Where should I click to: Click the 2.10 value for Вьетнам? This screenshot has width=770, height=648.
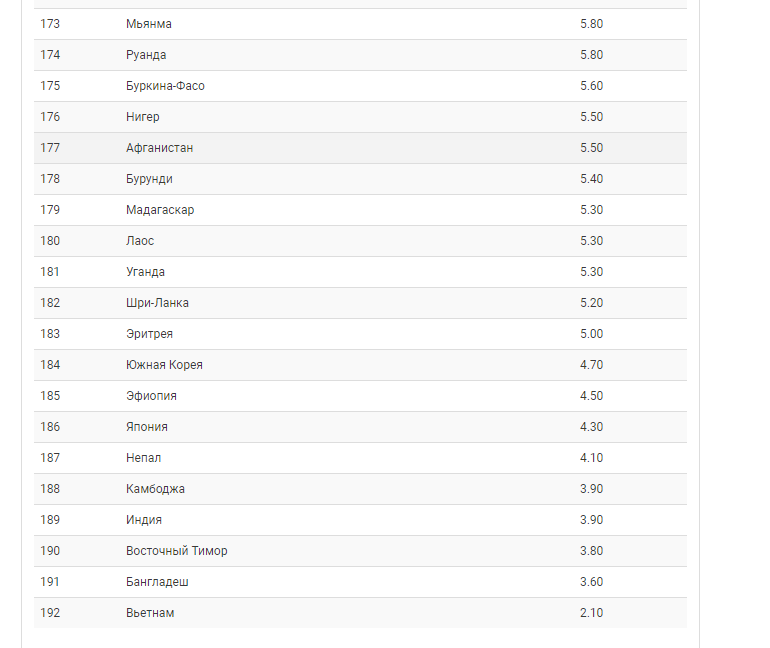[x=591, y=613]
